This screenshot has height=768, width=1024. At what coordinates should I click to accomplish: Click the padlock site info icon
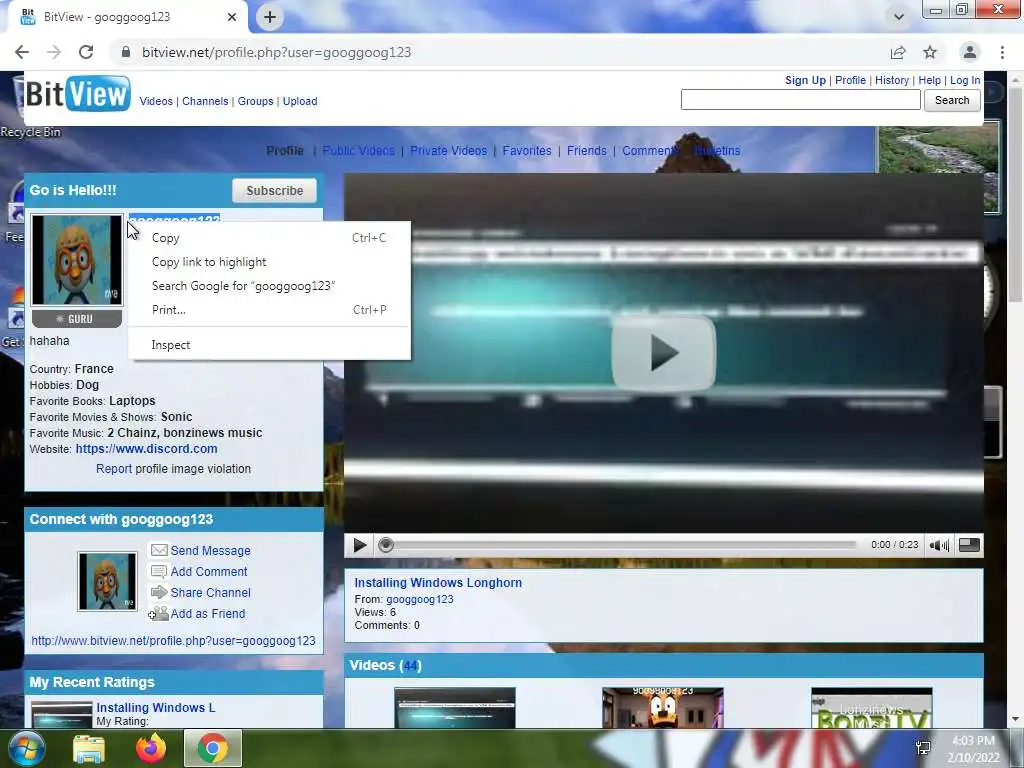coord(126,52)
